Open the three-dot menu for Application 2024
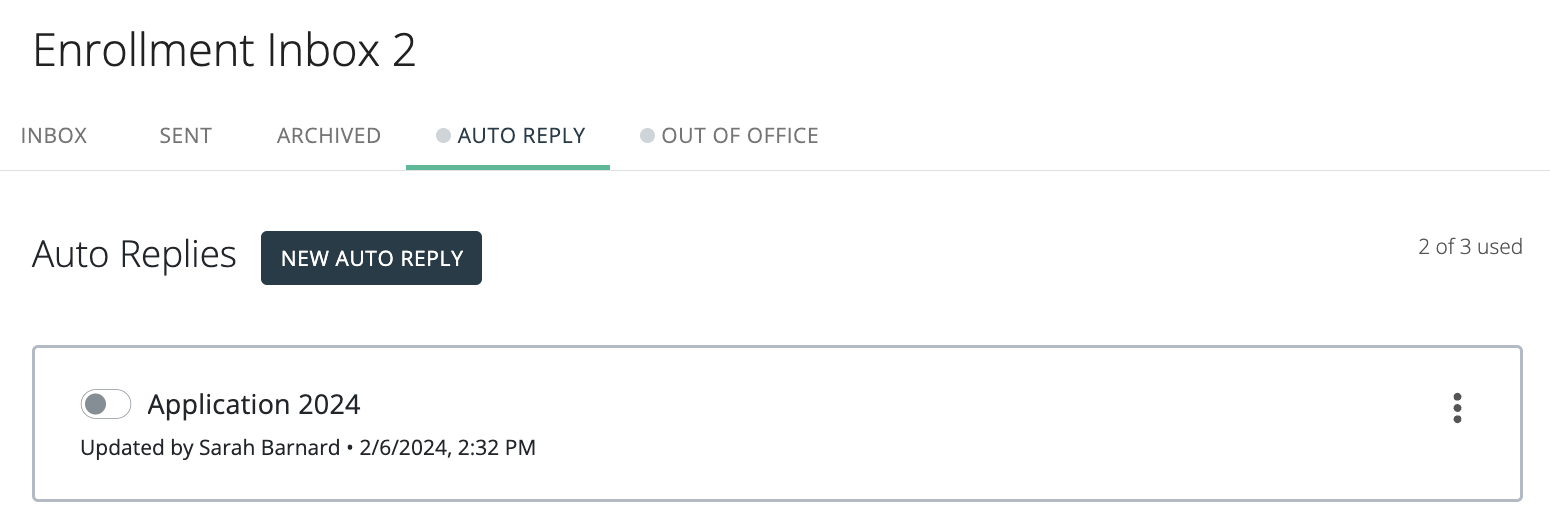This screenshot has height=522, width=1550. (x=1457, y=408)
